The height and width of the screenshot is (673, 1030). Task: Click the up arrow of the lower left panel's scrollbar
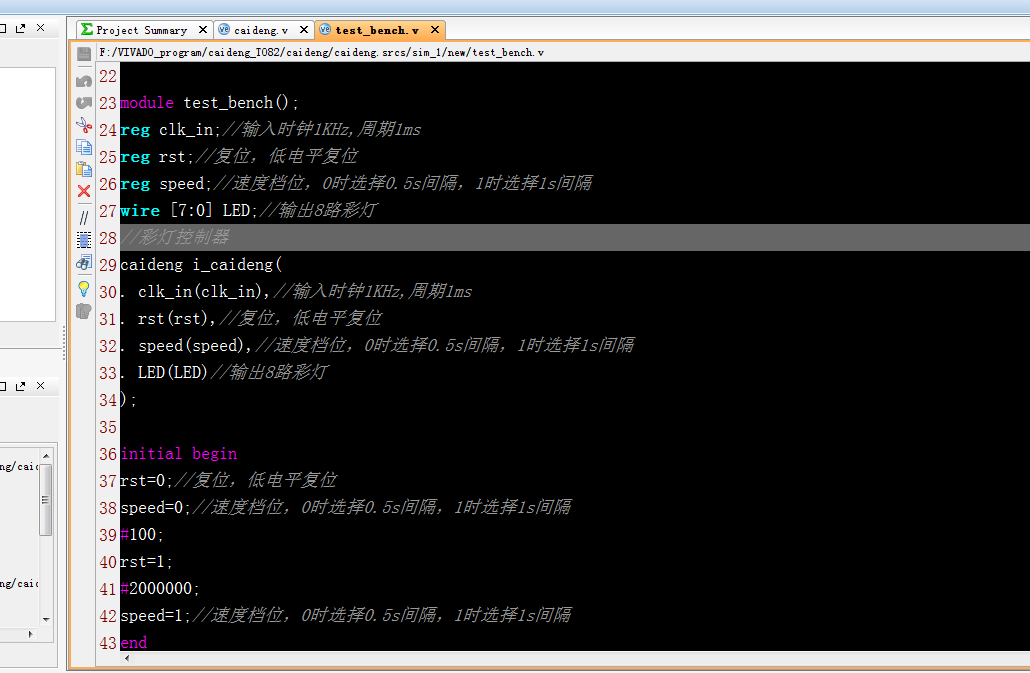click(x=46, y=455)
